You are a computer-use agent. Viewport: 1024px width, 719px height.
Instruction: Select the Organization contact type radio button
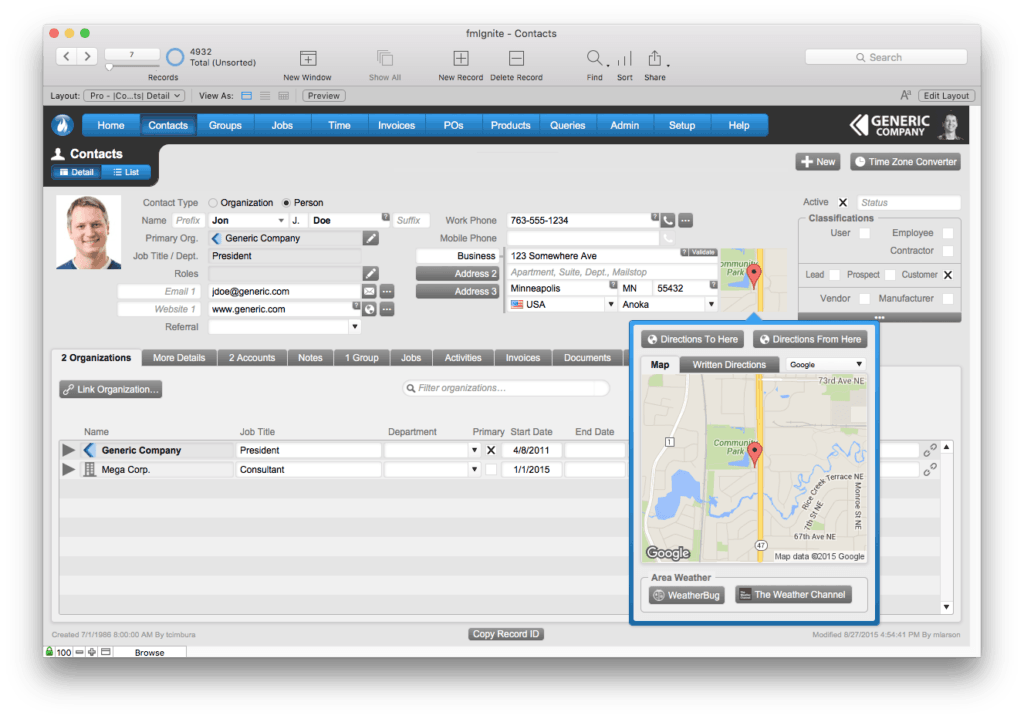pos(213,203)
